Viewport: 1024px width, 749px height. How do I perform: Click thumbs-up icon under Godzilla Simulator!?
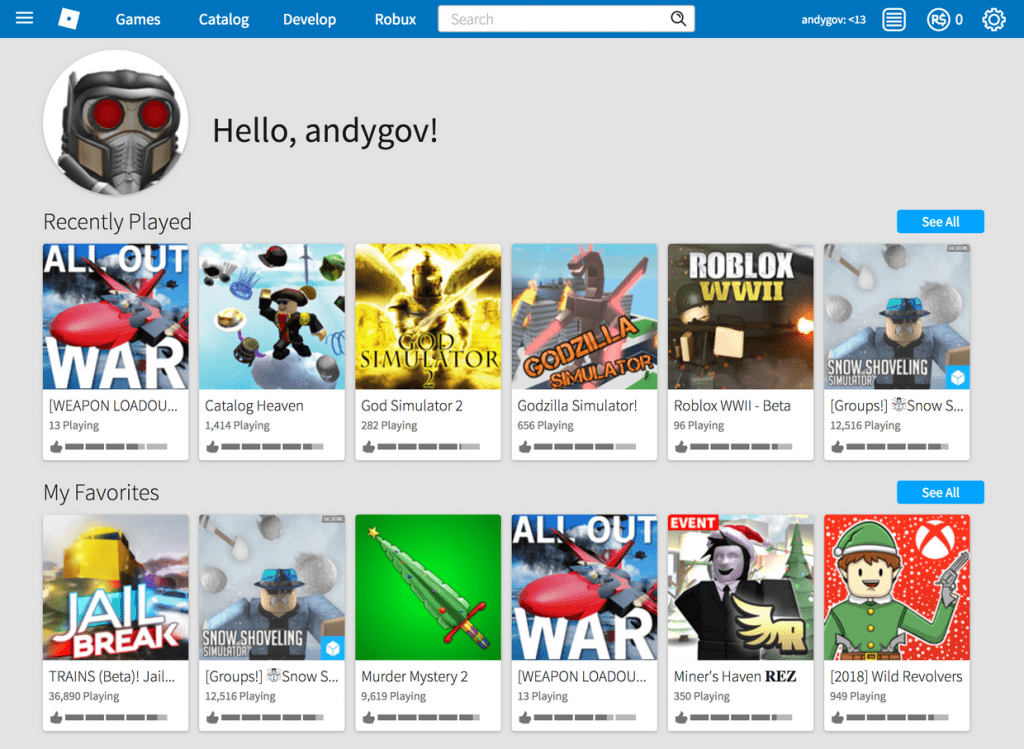[524, 447]
